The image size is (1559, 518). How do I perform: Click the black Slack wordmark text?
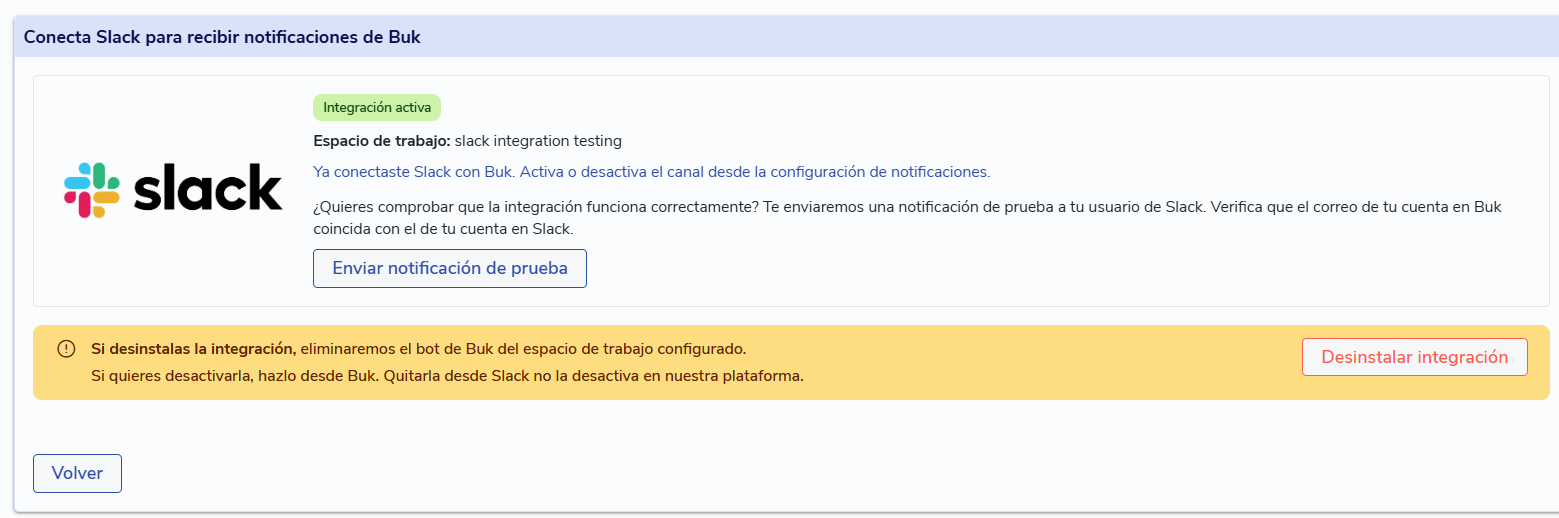pyautogui.click(x=208, y=188)
